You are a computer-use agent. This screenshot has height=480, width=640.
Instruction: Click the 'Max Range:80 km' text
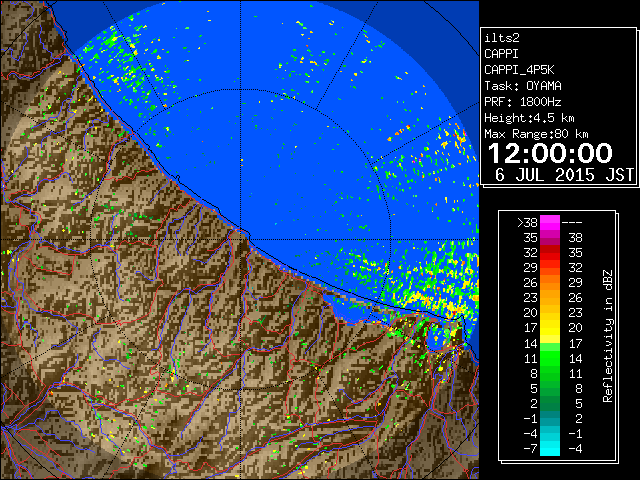pos(536,134)
